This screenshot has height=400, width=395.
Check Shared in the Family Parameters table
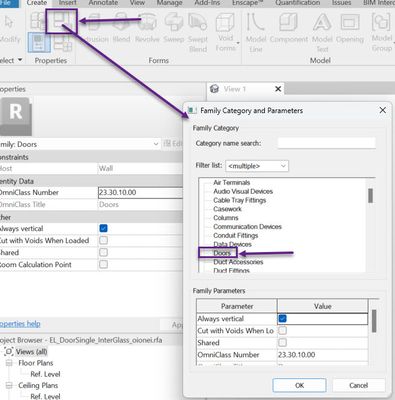pos(282,342)
